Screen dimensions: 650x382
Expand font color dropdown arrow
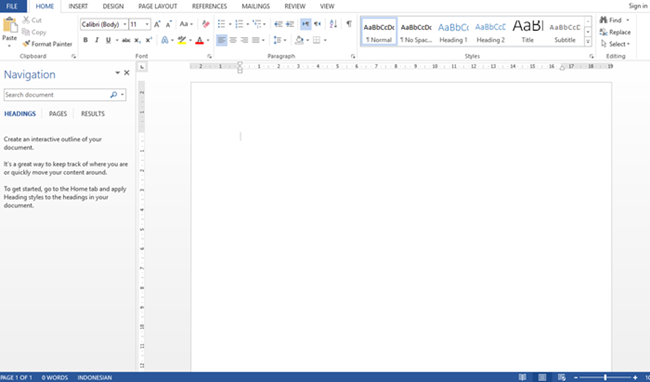click(x=208, y=40)
